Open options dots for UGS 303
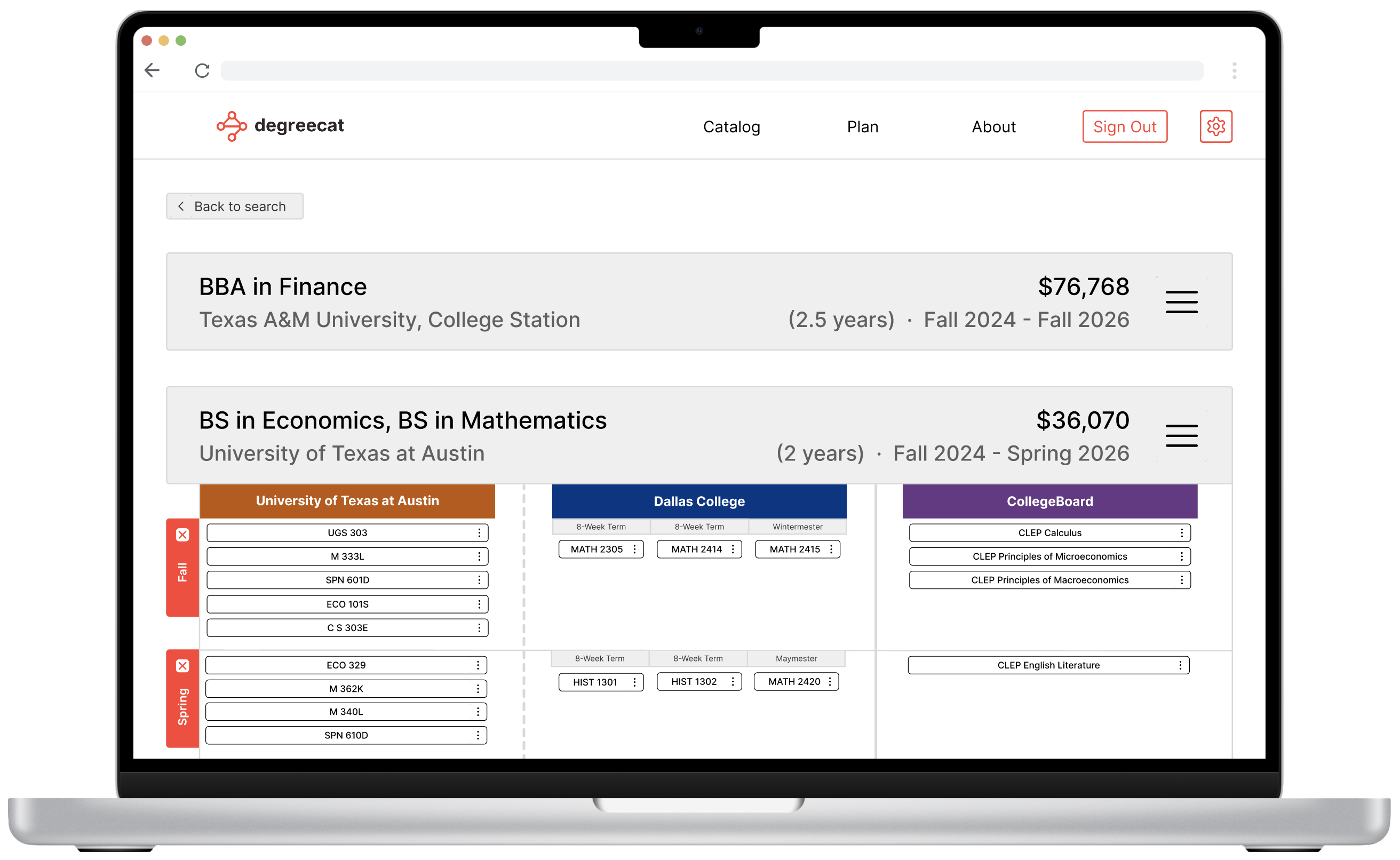 point(479,533)
